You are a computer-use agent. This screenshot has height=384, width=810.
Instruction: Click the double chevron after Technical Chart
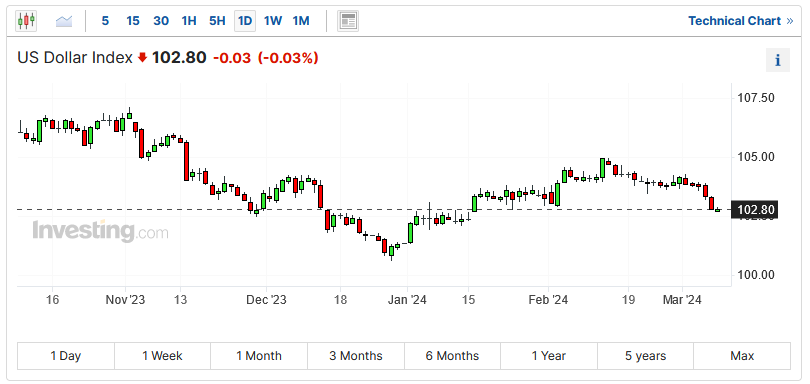[x=789, y=21]
